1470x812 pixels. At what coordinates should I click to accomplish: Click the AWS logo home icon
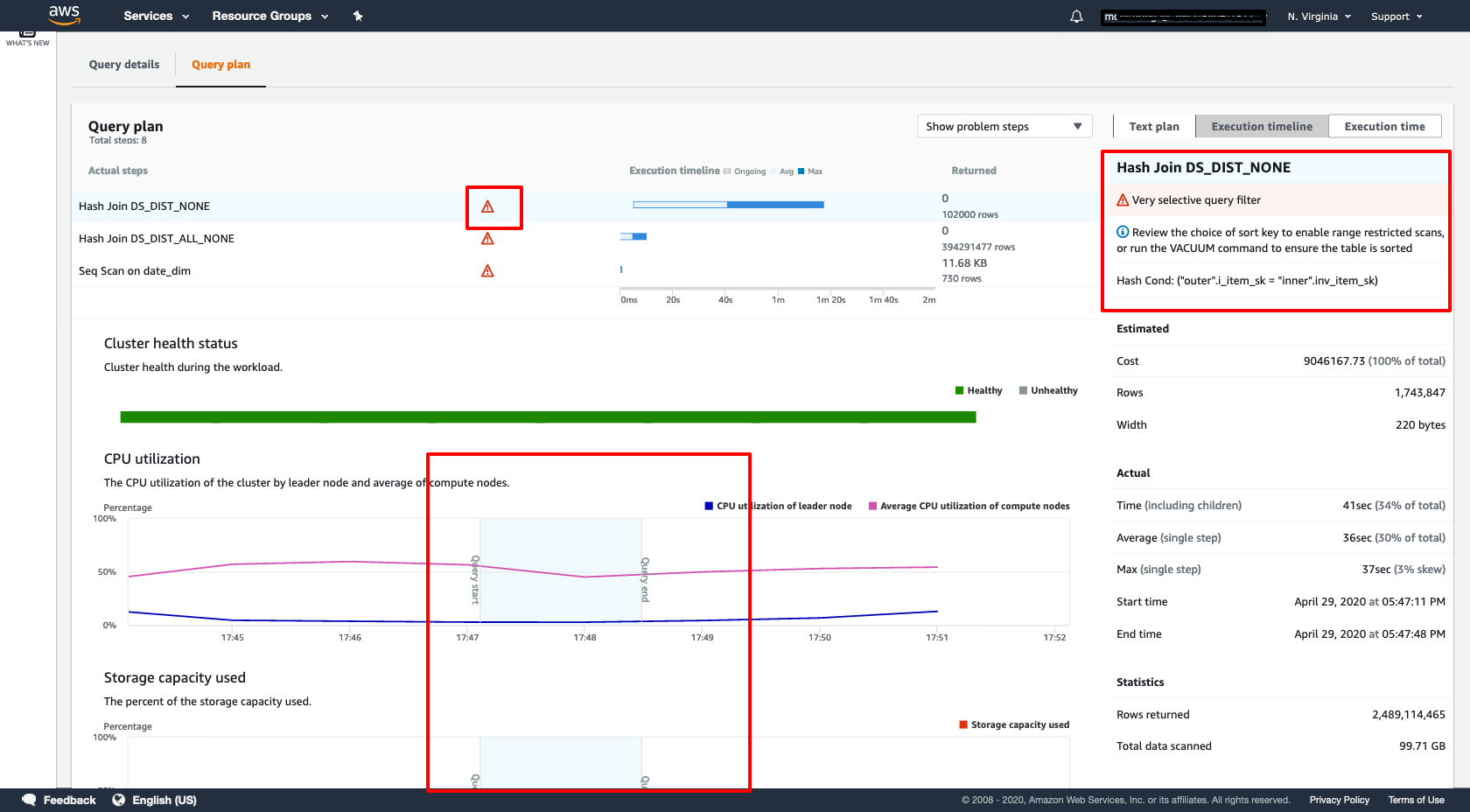click(x=64, y=15)
